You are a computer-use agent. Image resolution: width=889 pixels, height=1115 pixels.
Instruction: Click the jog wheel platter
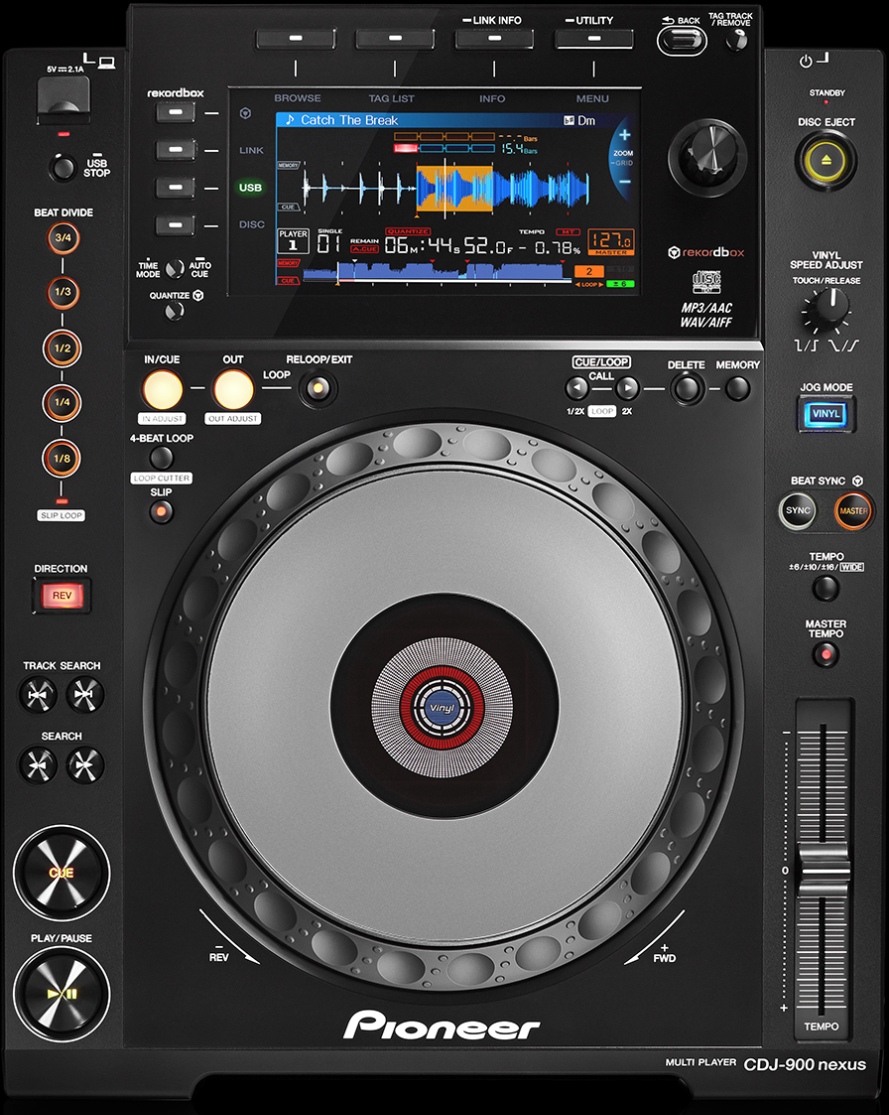[x=442, y=708]
